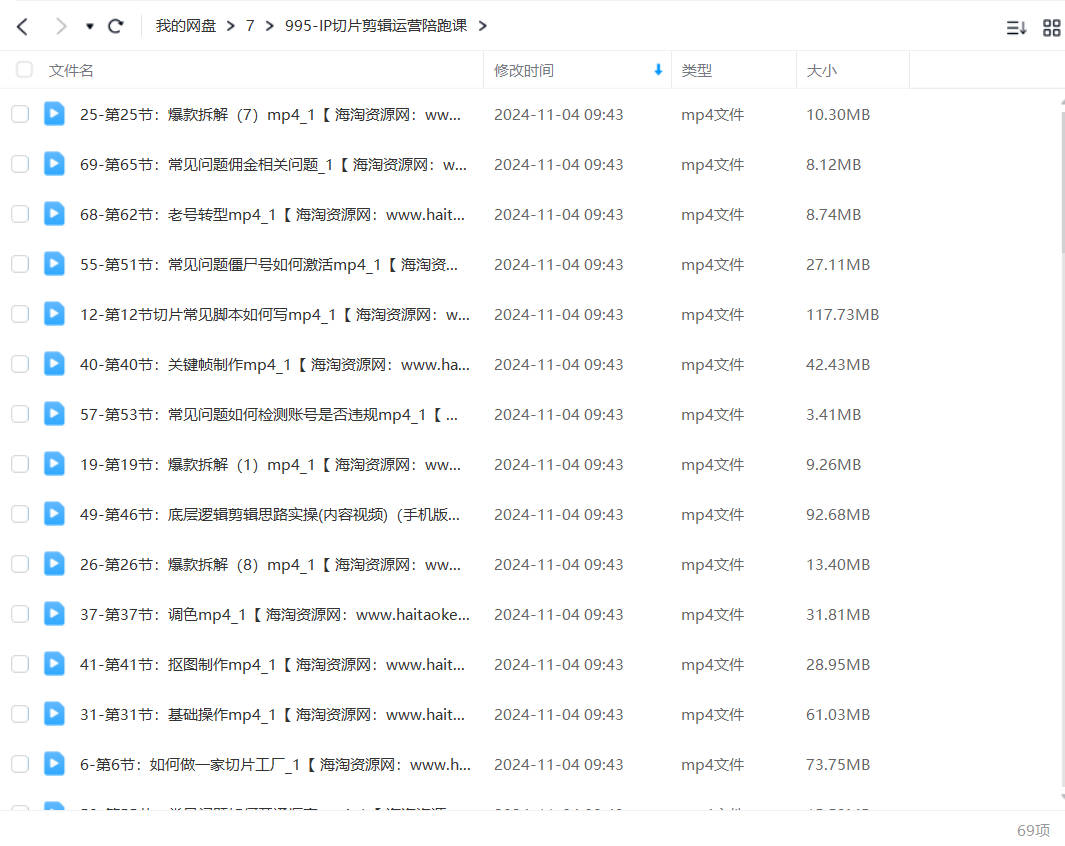Click video icon of 57-第53节 检测账号是否违规
The width and height of the screenshot is (1065, 846).
[x=54, y=414]
